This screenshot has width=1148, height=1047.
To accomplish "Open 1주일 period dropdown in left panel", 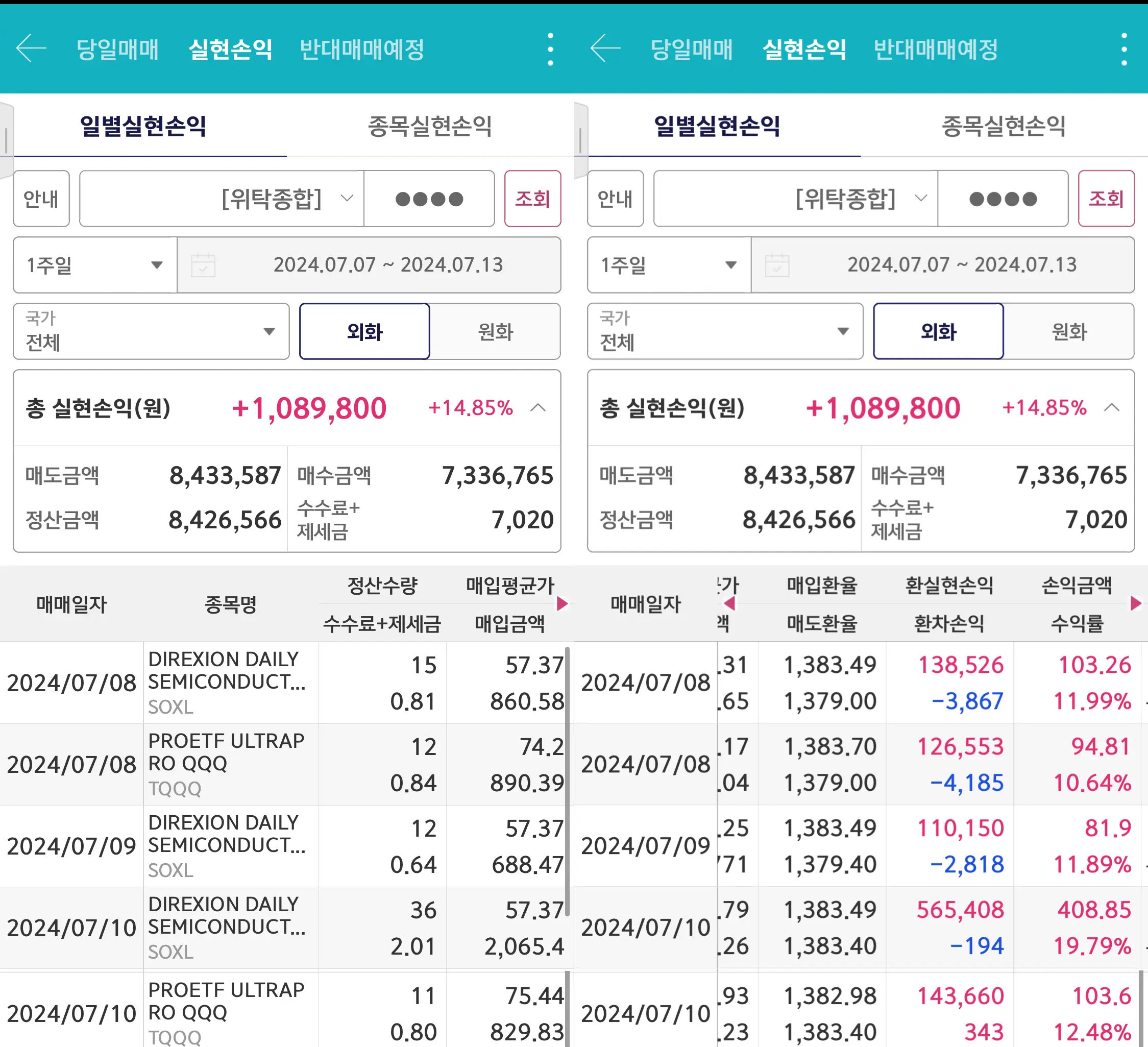I will [x=95, y=265].
